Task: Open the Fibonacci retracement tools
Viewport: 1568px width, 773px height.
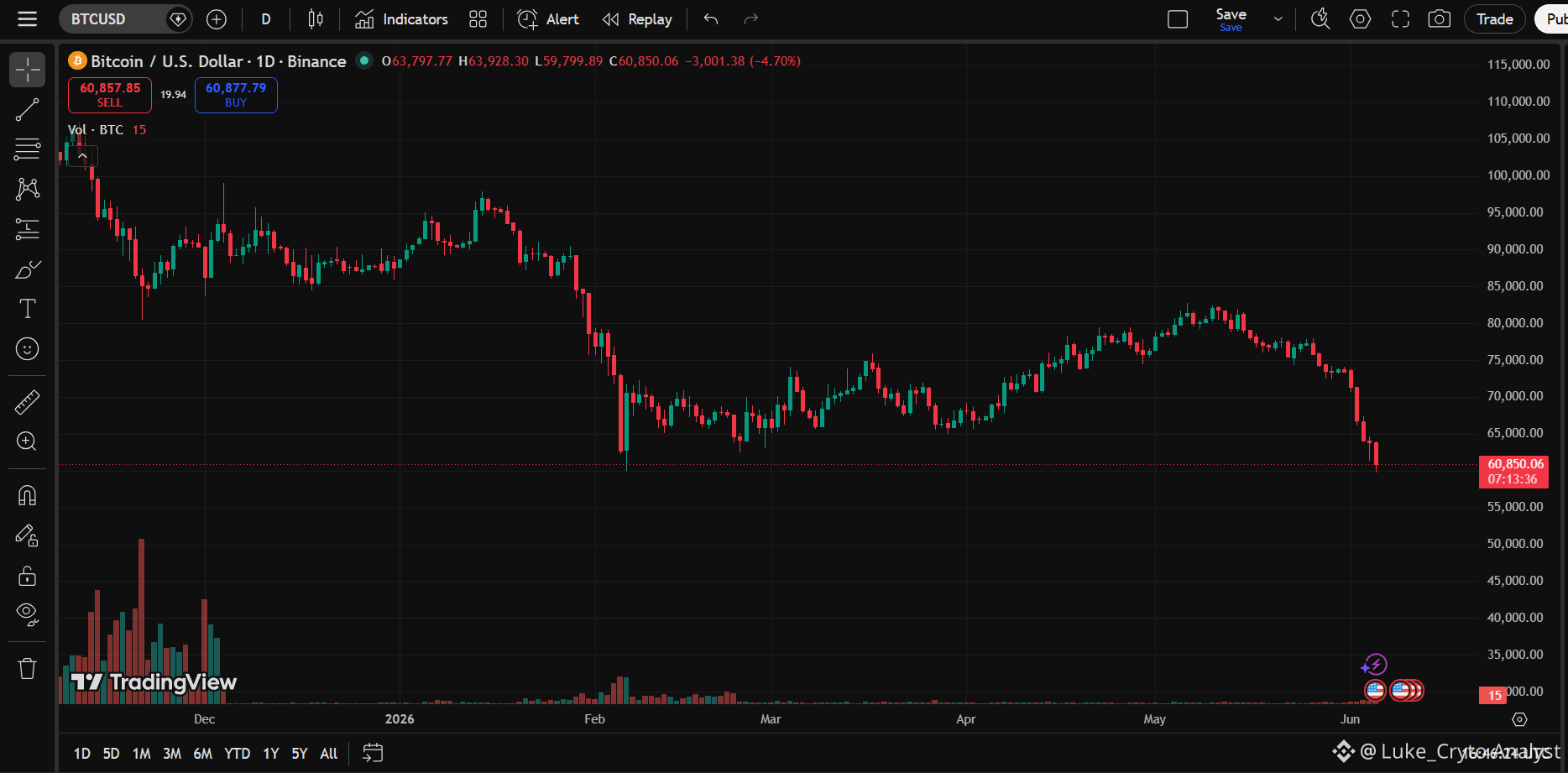Action: 28,149
